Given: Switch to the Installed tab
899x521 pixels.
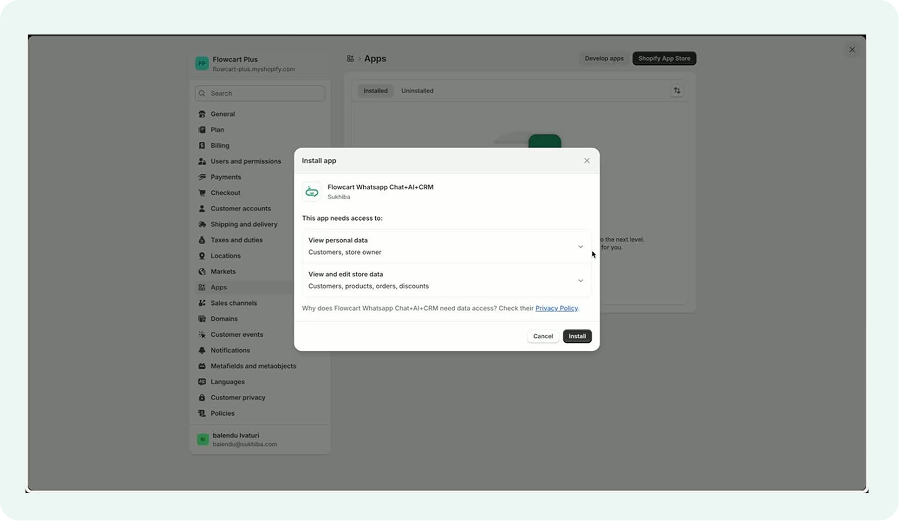Looking at the screenshot, I should click(376, 91).
